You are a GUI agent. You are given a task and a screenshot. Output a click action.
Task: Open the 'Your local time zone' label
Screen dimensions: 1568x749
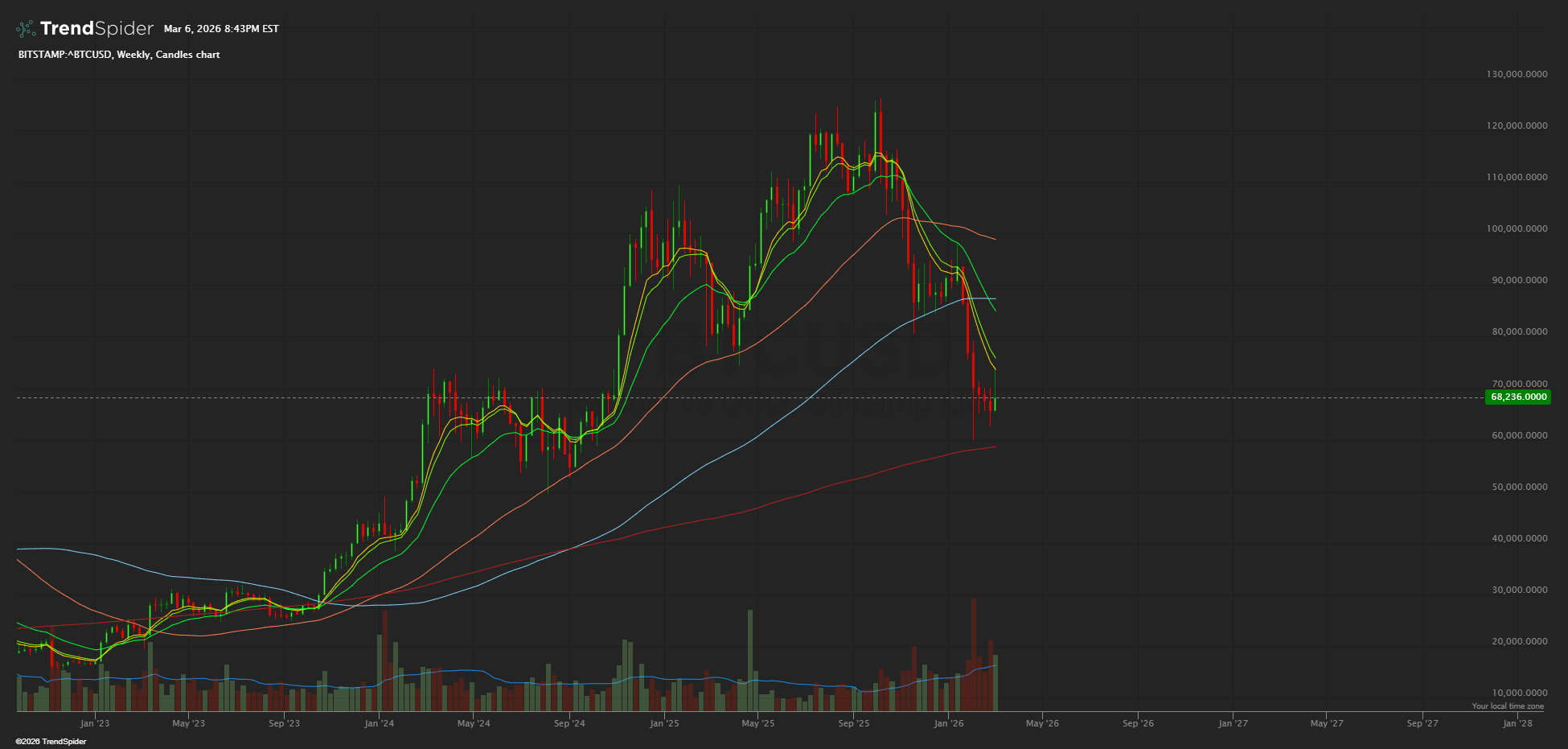[x=1507, y=706]
